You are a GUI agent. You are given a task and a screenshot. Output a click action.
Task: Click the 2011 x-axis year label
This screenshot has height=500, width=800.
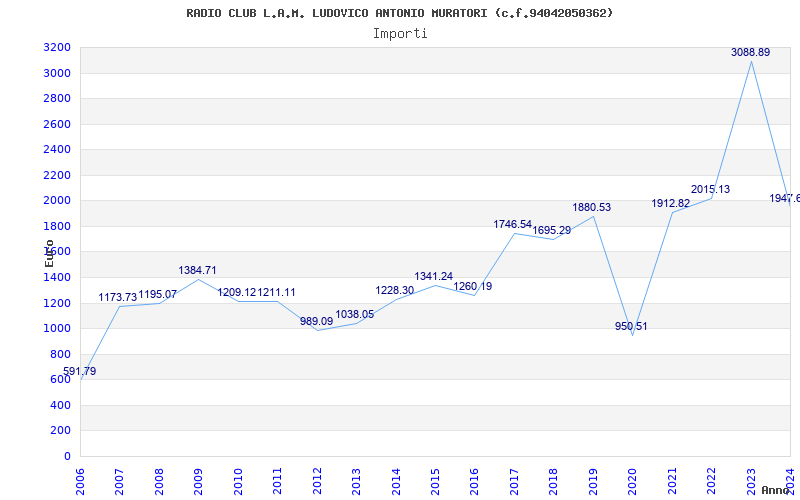point(277,481)
